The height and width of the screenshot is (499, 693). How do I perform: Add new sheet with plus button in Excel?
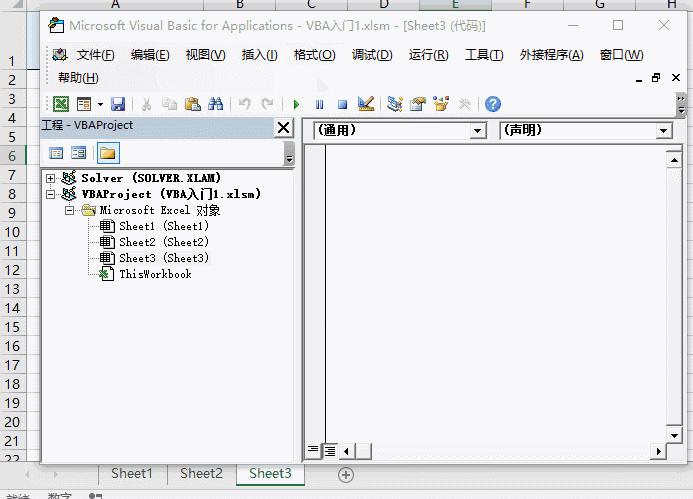346,475
